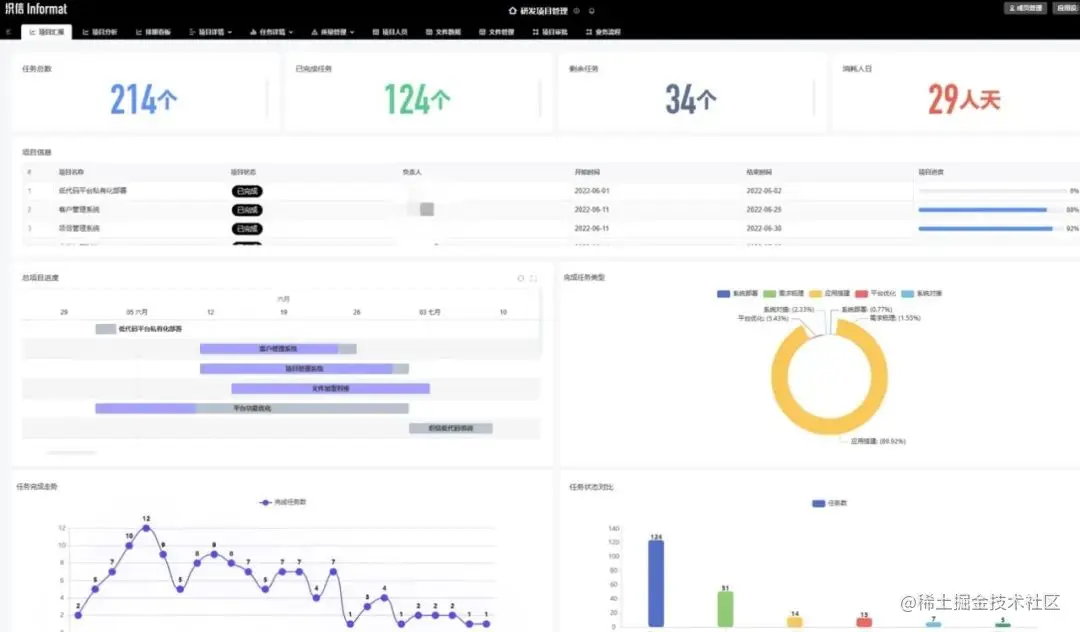Select the 124个 completed tasks card

click(417, 92)
